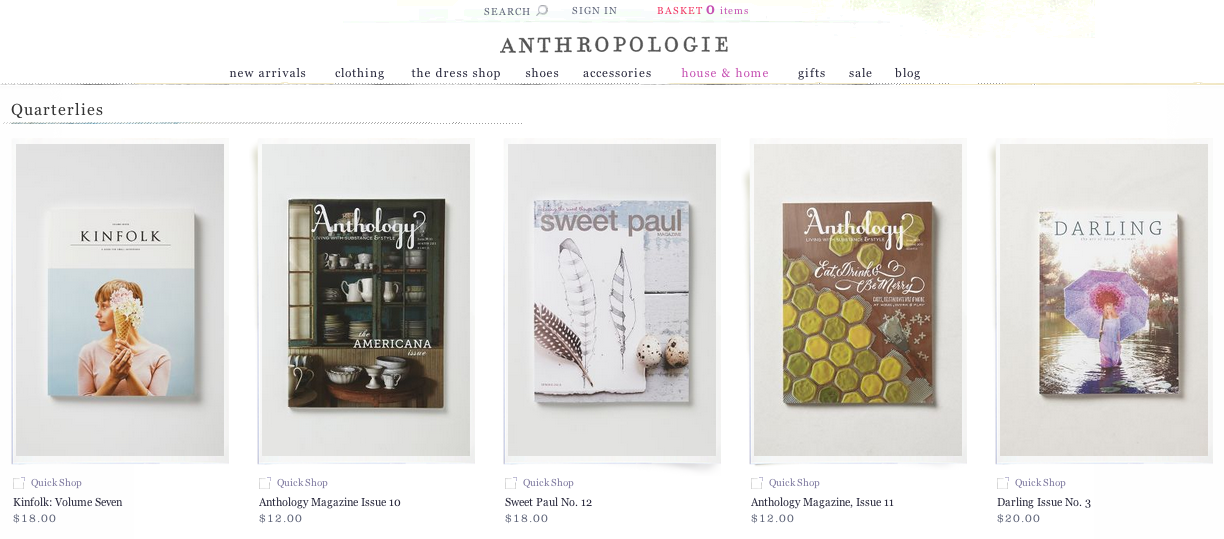Click Quick Shop icon under Sweet Paul

[511, 483]
